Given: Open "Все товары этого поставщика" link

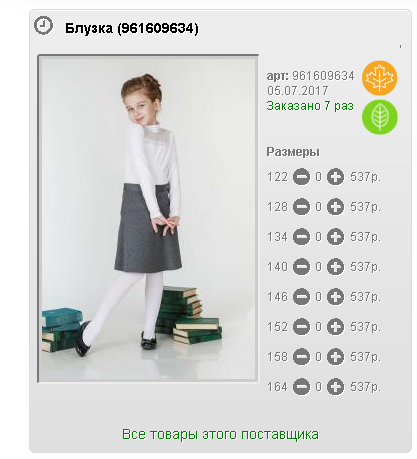Looking at the screenshot, I should click(220, 434).
